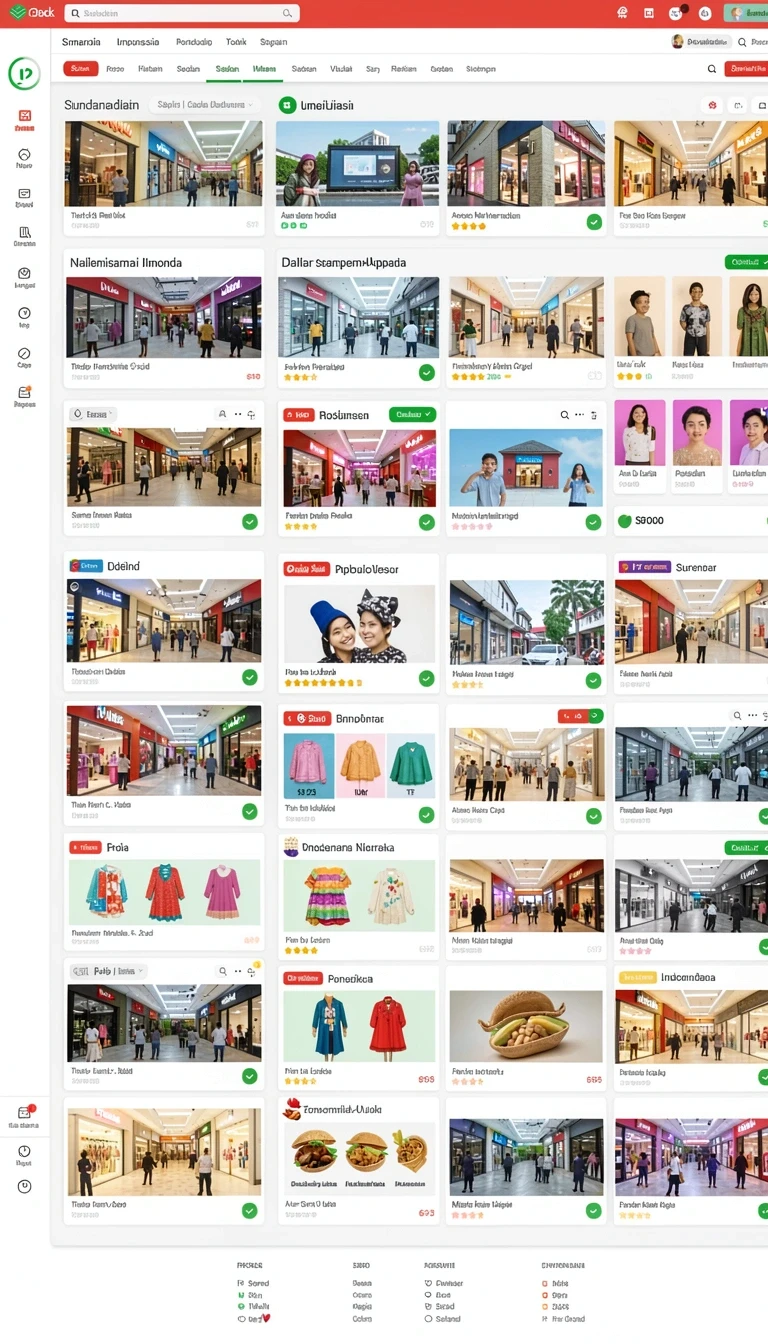Switch to the Pondadip top tab
Viewport: 768px width, 1344px height.
(x=194, y=42)
